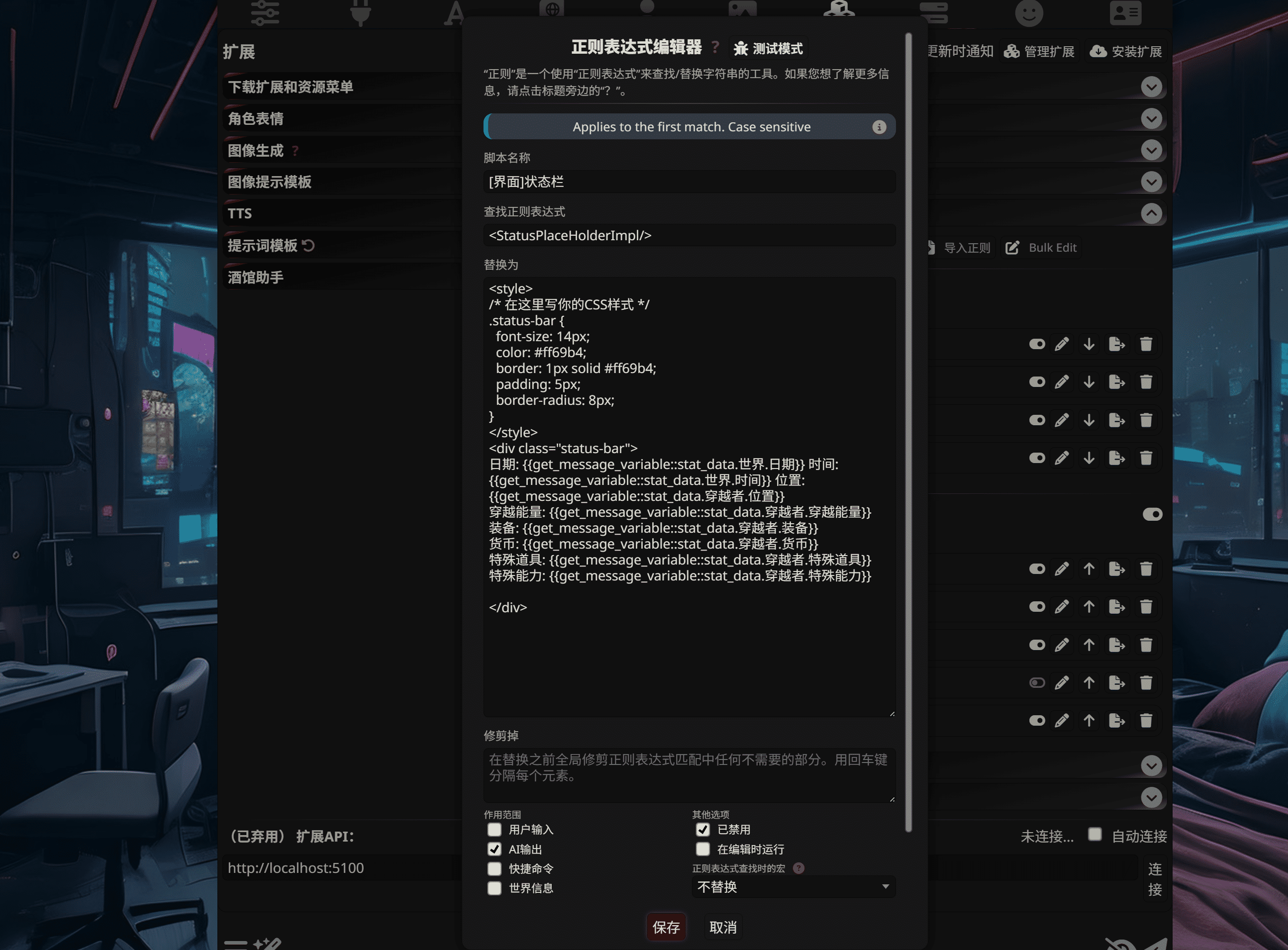1288x950 pixels.
Task: Move the bottommost regex script up
Action: [x=1089, y=721]
